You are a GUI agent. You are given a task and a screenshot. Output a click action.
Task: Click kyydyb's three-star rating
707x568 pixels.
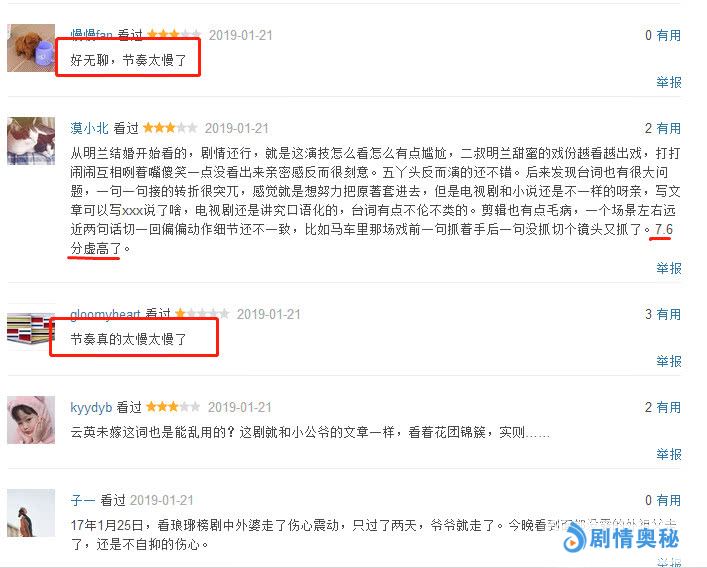pyautogui.click(x=173, y=407)
